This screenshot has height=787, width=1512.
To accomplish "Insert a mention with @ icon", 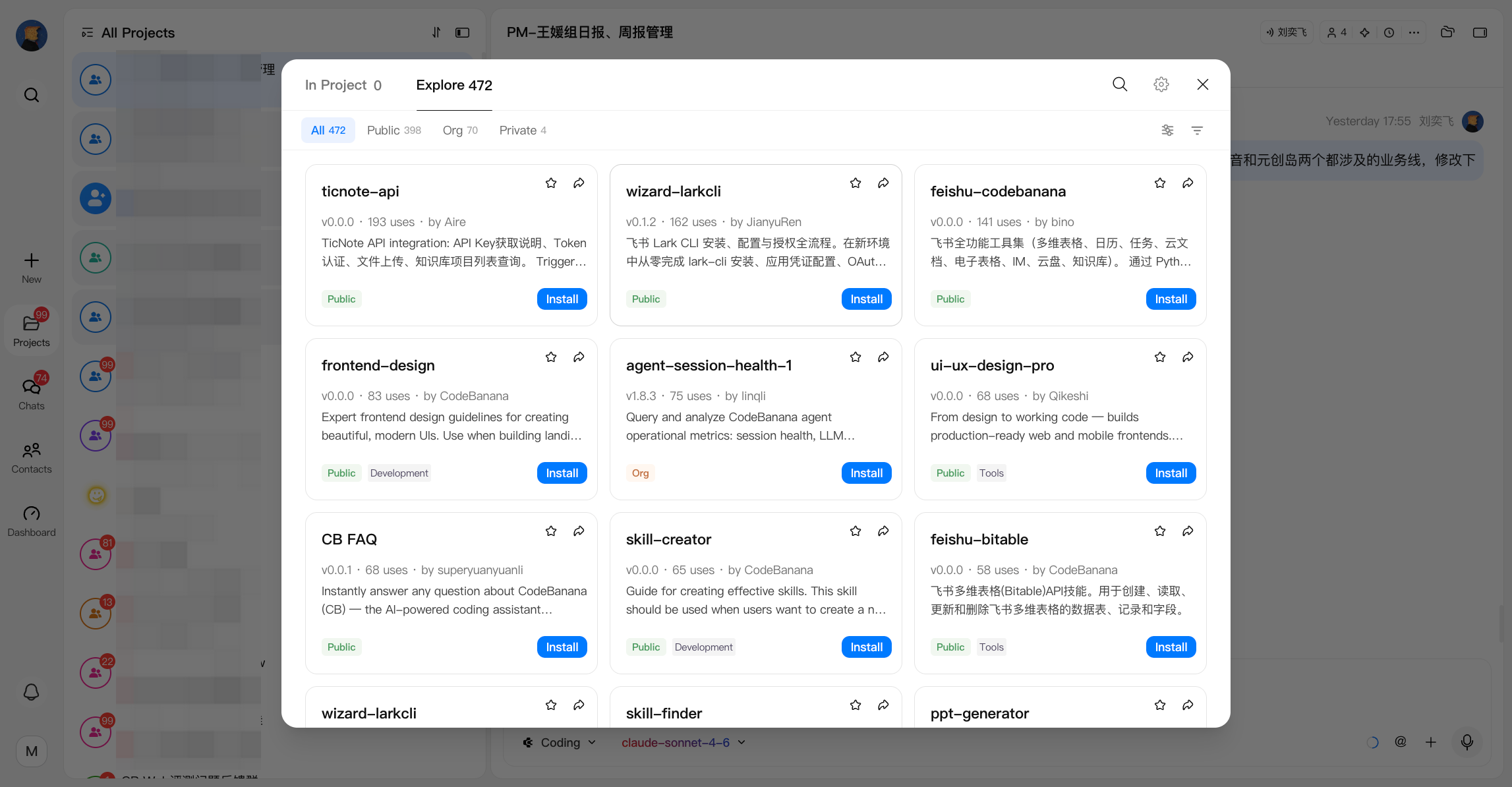I will point(1401,742).
